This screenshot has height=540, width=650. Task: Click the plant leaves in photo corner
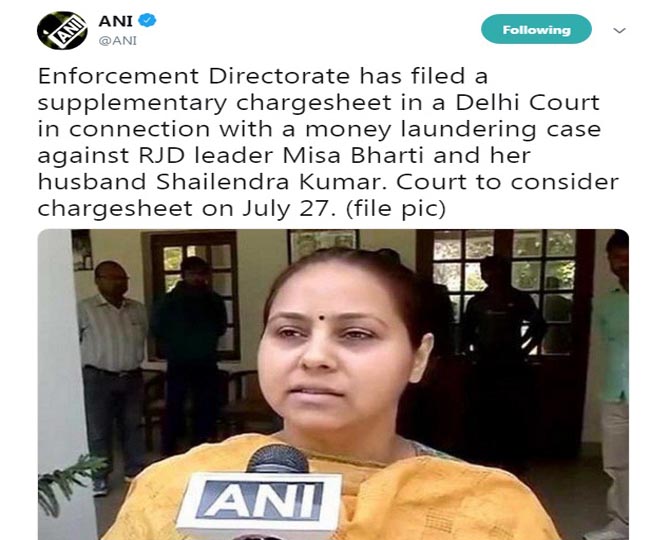70,481
